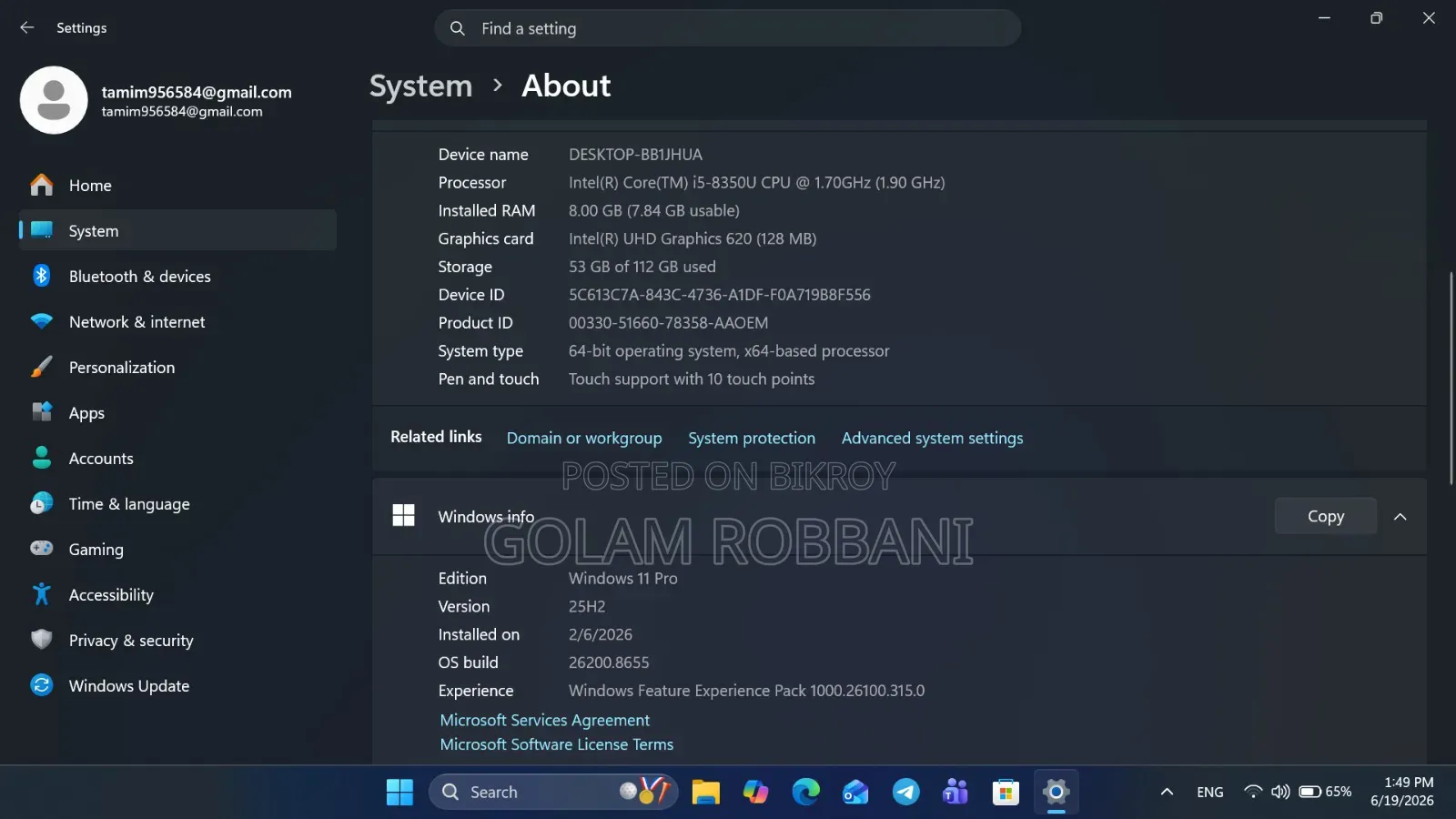Click the Network & internet wifi icon
Image resolution: width=1456 pixels, height=819 pixels.
point(42,321)
